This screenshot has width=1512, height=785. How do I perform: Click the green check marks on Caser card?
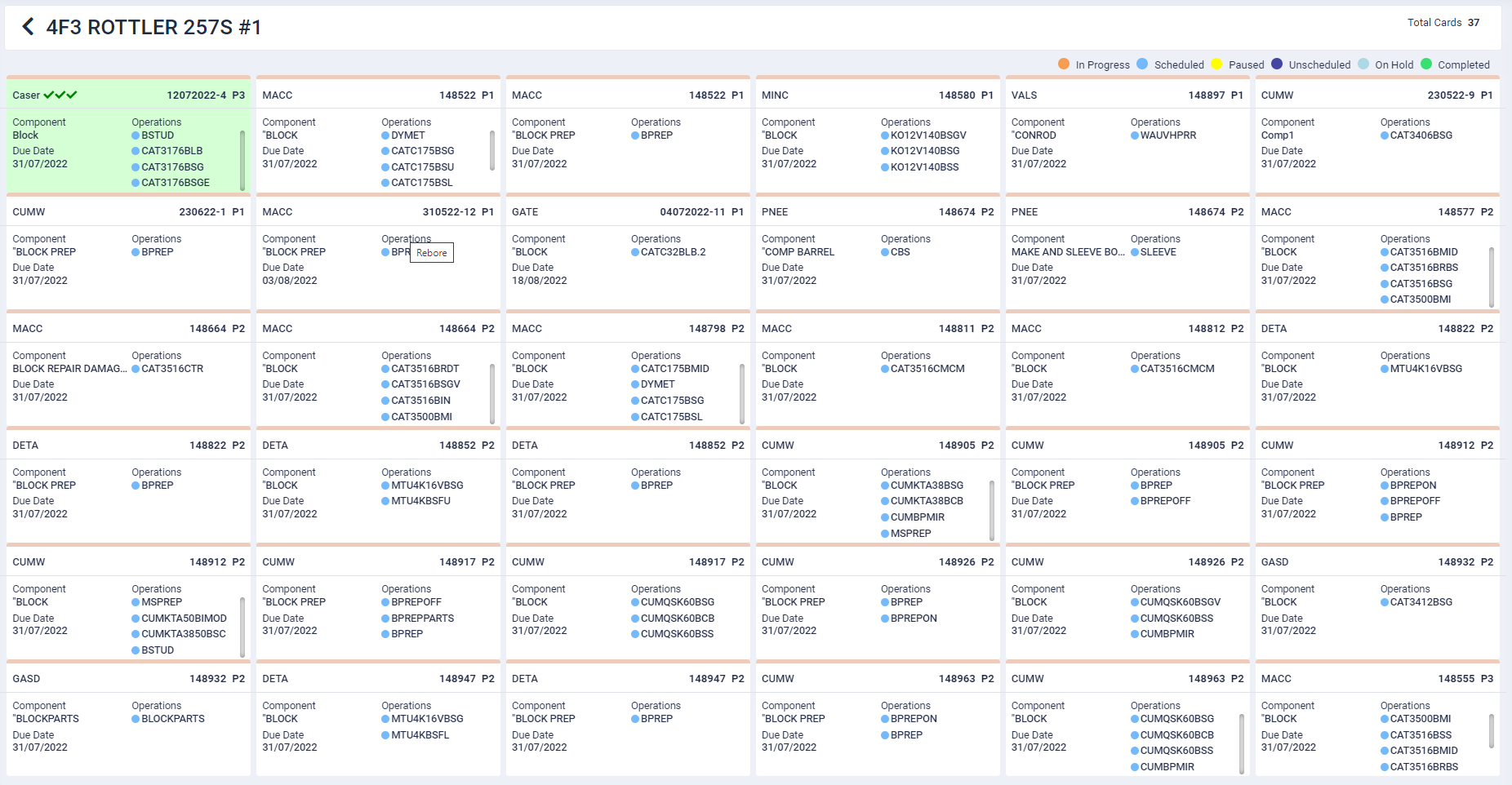(60, 95)
